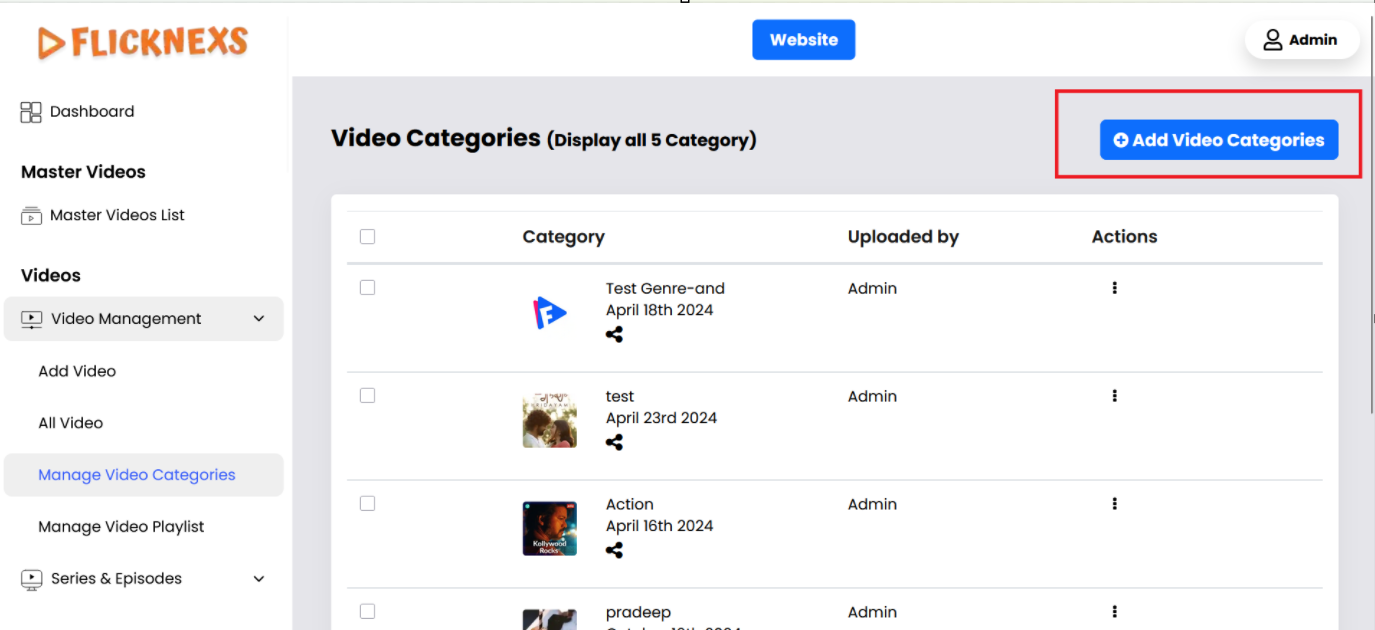Open three-dot actions menu for pradeep row
The image size is (1375, 630).
coord(1114,612)
